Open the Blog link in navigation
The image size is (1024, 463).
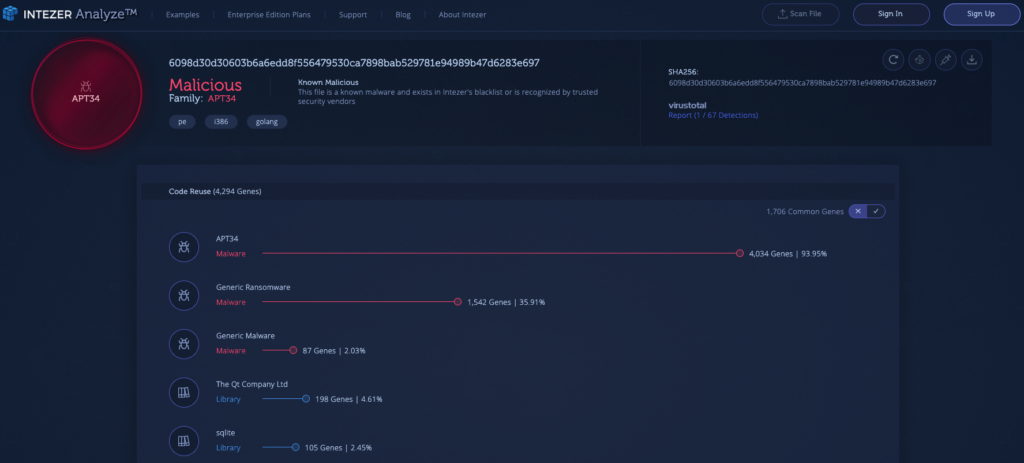pyautogui.click(x=403, y=14)
